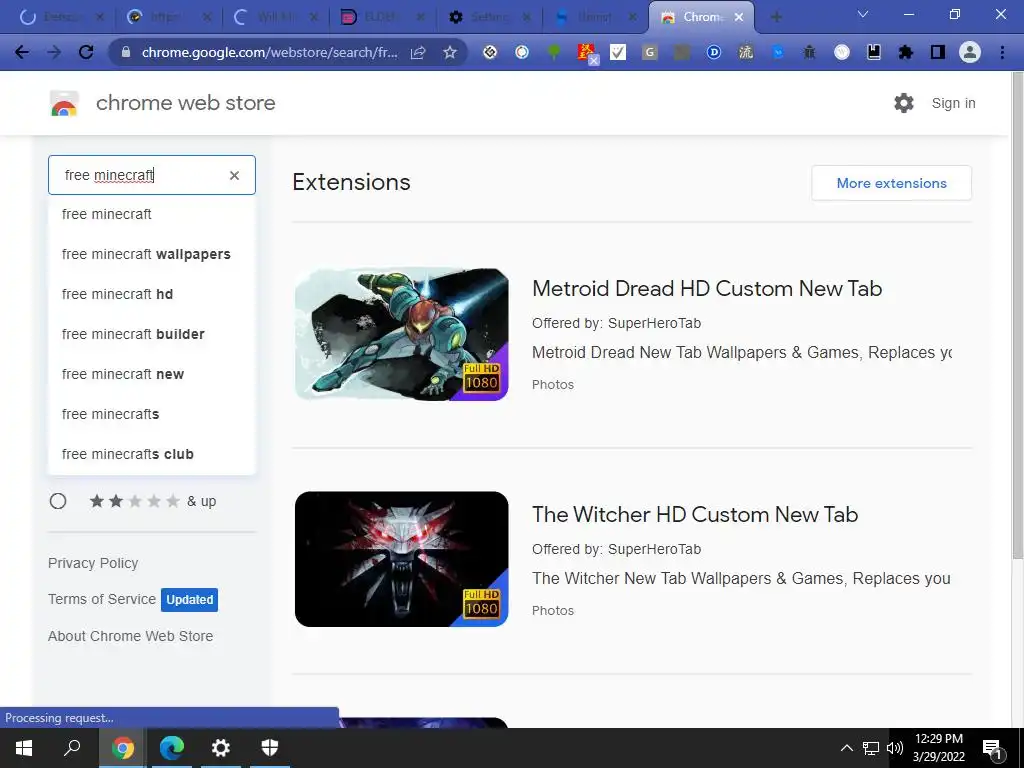Screen dimensions: 1024x768
Task: Open the white checkmark extension
Action: tap(618, 52)
